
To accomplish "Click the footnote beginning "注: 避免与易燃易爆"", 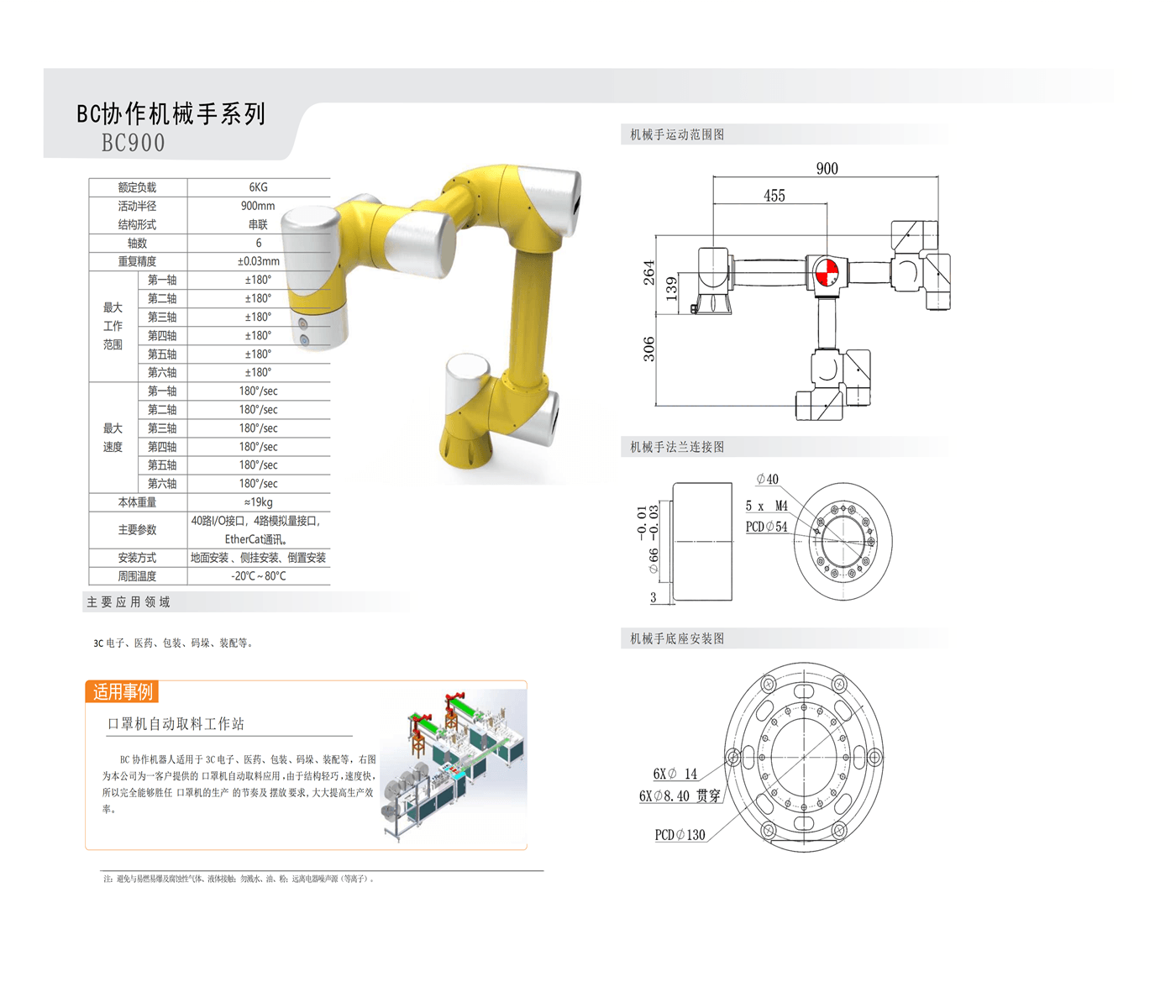I will [239, 879].
